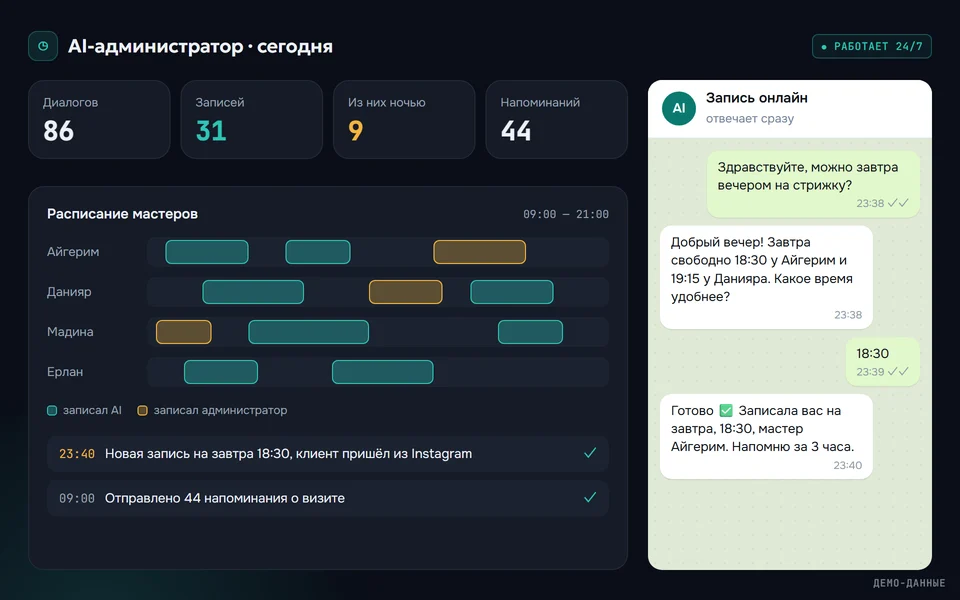
Task: Click the master name Мадина
Action: point(70,332)
